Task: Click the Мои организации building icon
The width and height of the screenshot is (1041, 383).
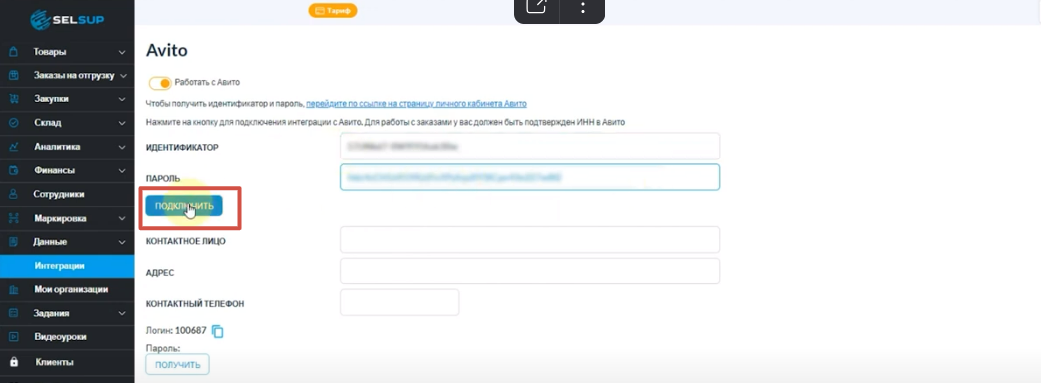Action: coord(13,289)
